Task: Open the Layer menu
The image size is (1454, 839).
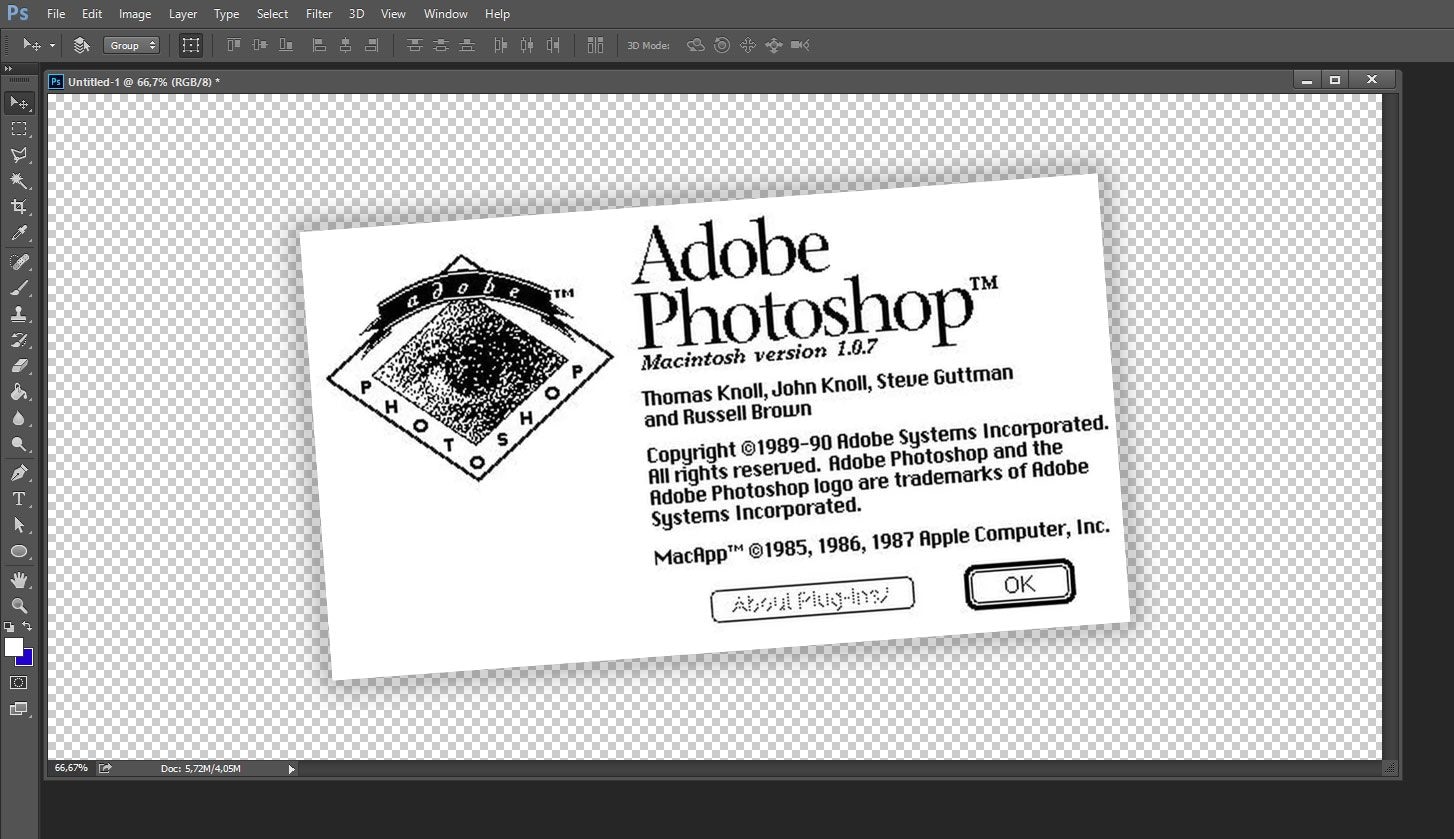Action: click(x=183, y=14)
